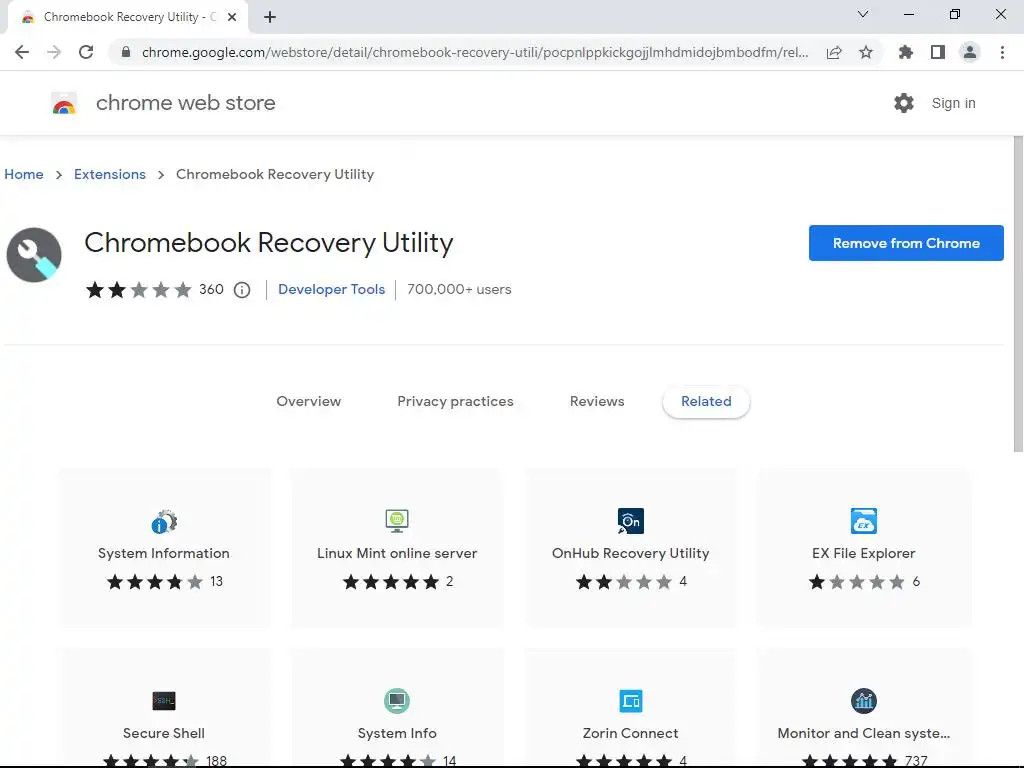1024x768 pixels.
Task: Open the profile avatar menu
Action: (970, 52)
